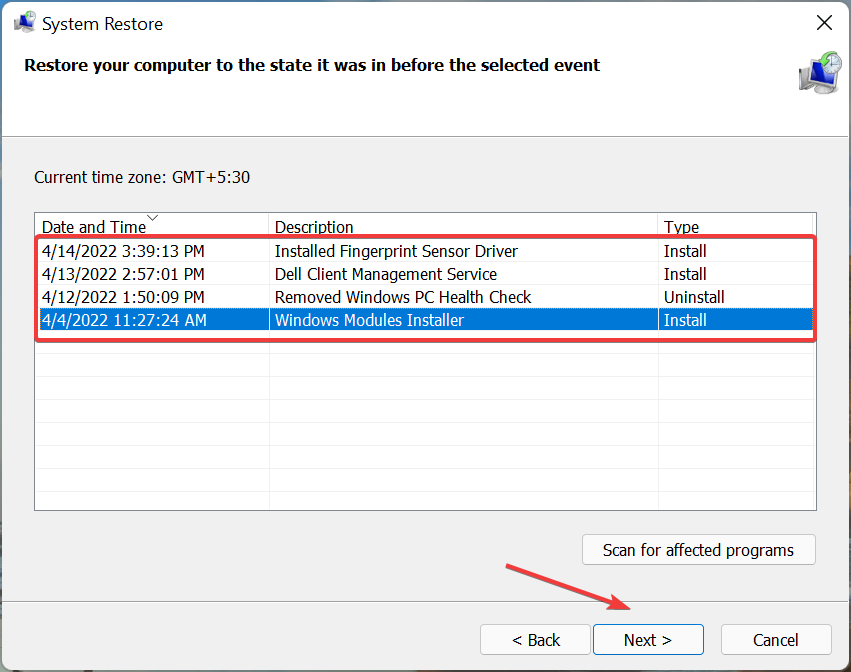
Task: Click the Install label for the Fingerprint driver row
Action: [685, 251]
